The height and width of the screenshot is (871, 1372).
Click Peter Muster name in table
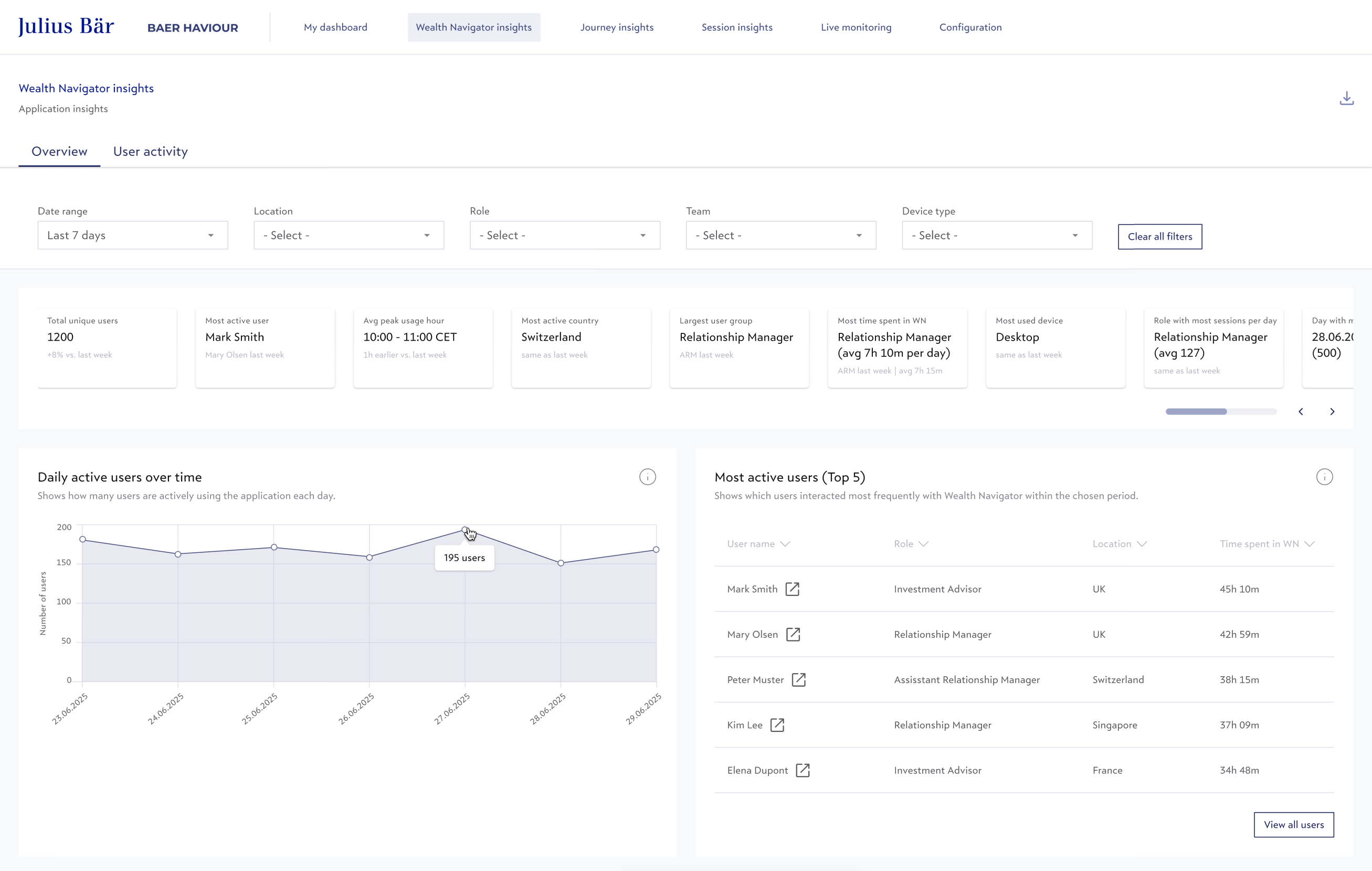click(x=755, y=679)
